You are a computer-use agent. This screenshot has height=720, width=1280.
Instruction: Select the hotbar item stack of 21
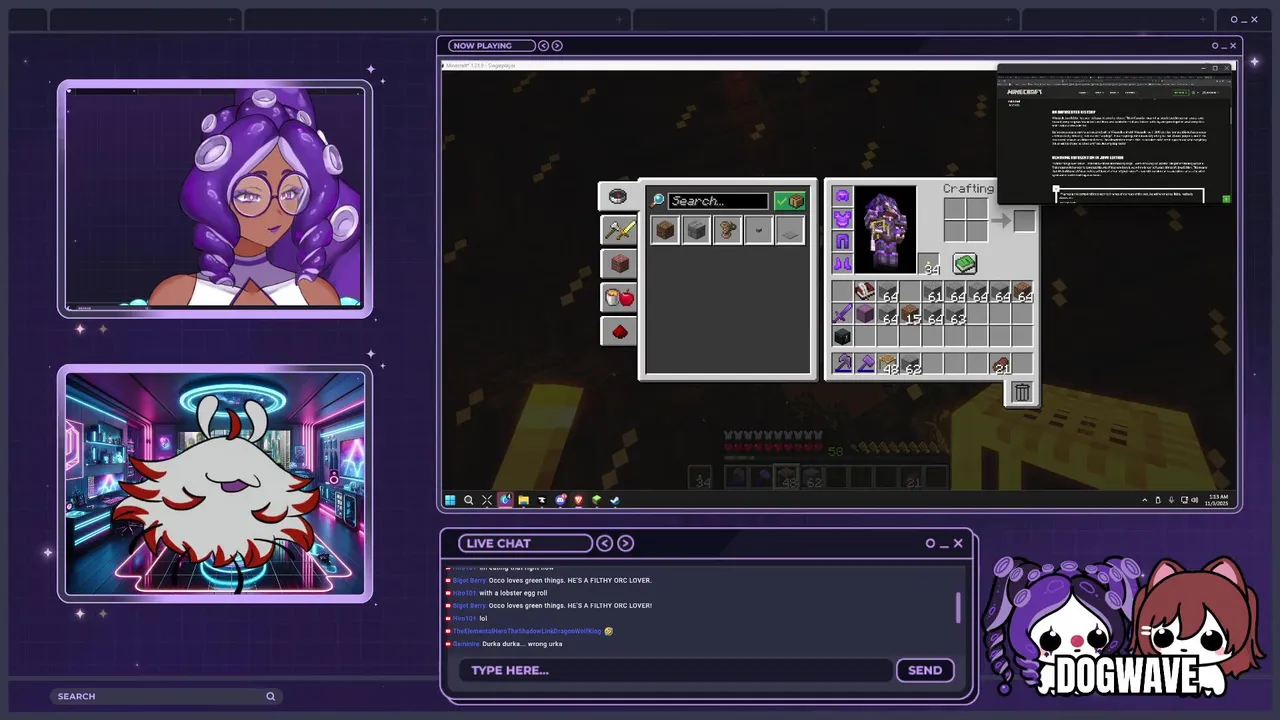coord(1000,365)
